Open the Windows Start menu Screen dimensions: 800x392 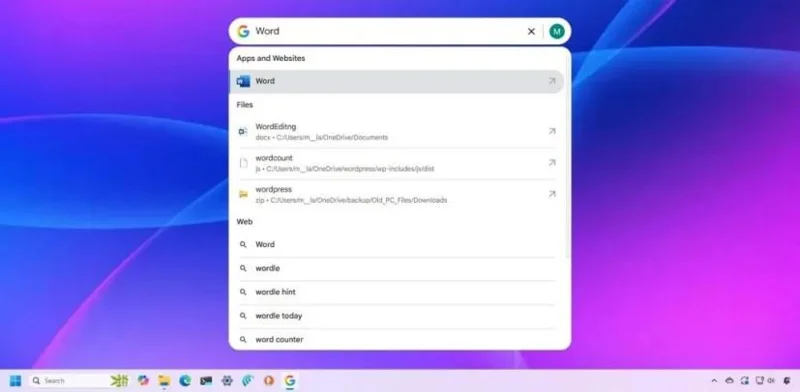pyautogui.click(x=15, y=381)
